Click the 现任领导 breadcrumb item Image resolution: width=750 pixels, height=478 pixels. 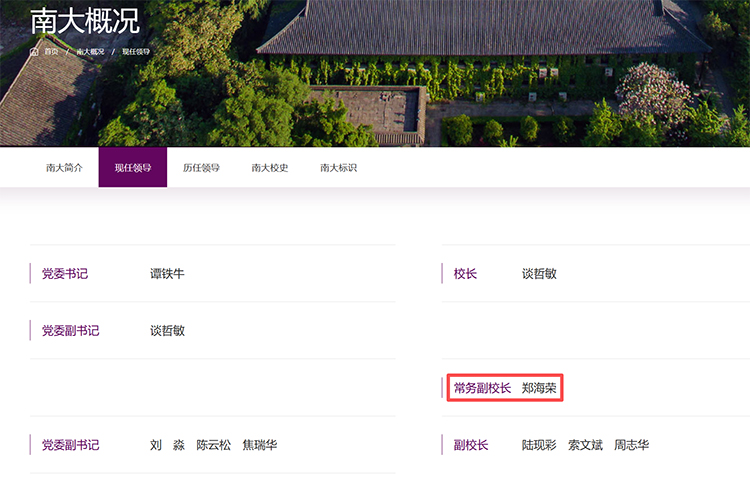(x=135, y=51)
